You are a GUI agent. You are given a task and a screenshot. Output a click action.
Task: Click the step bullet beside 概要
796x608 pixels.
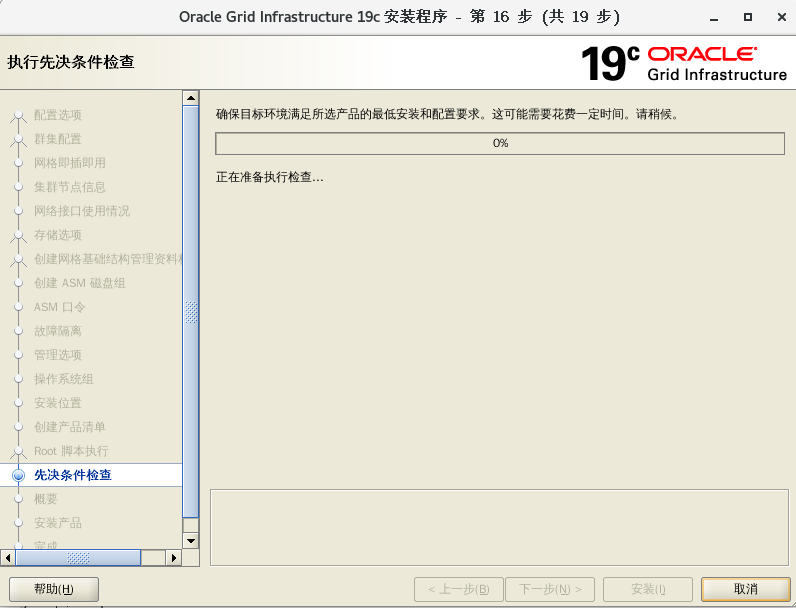tap(18, 499)
